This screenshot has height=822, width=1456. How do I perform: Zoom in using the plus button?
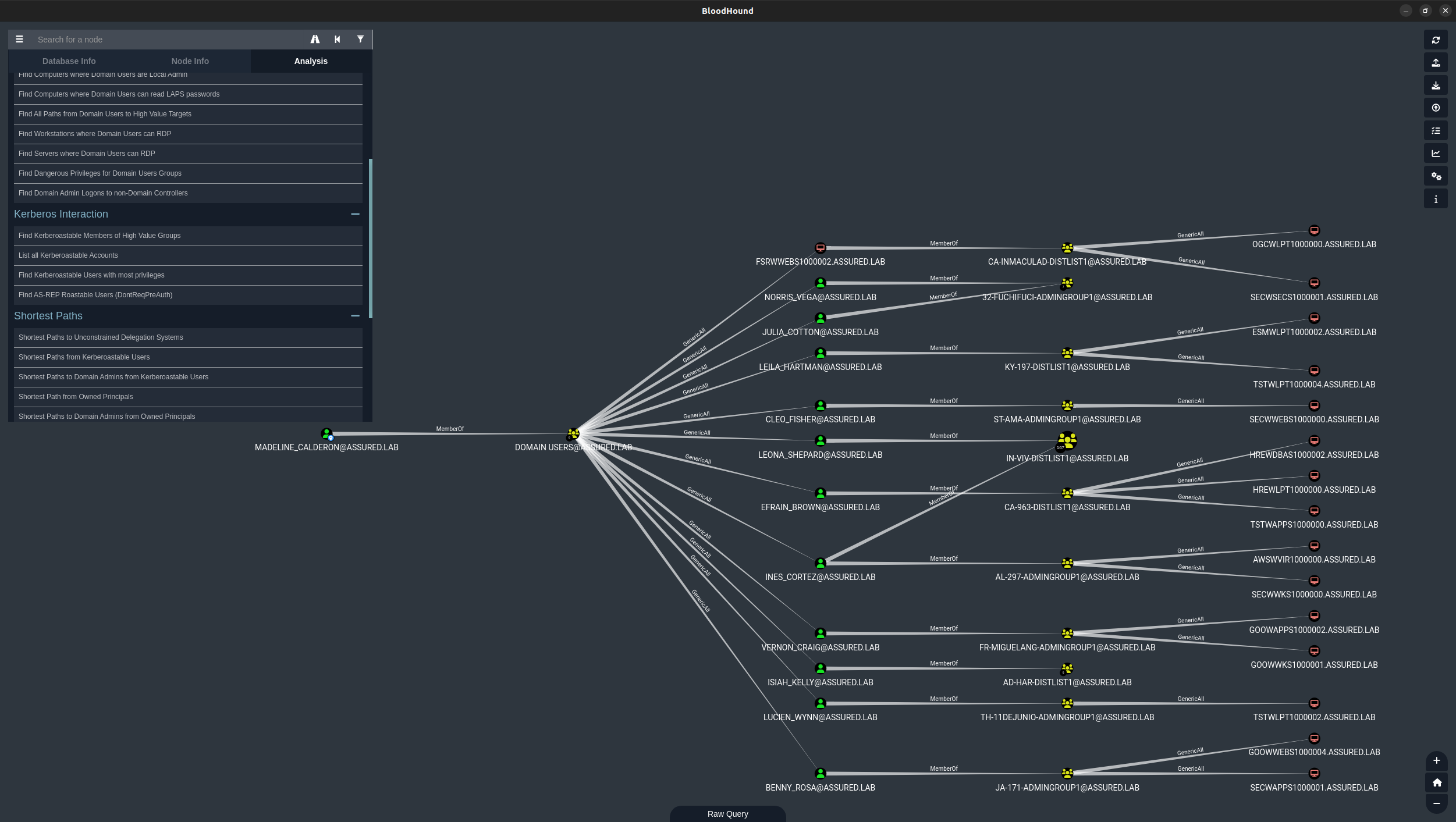point(1437,760)
